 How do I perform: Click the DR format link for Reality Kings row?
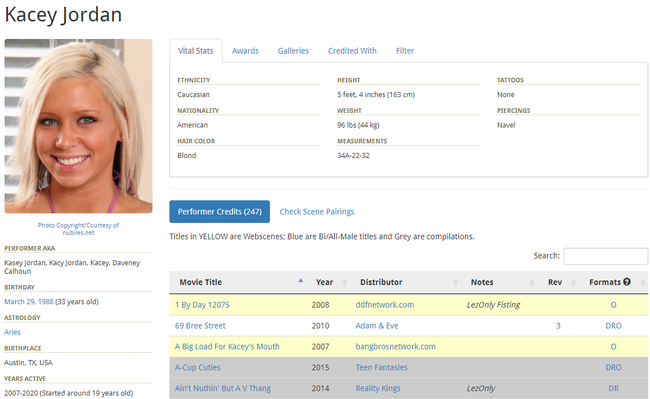click(614, 388)
